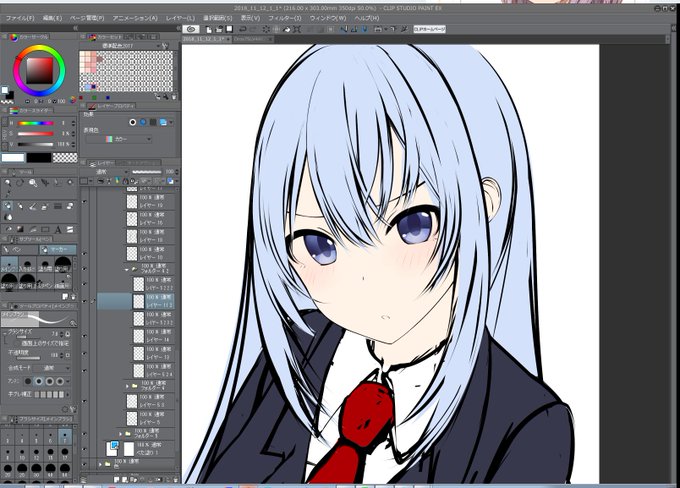Click the CLIP STUDIO launcher icon in command bar
This screenshot has height=488, width=680.
pos(191,29)
